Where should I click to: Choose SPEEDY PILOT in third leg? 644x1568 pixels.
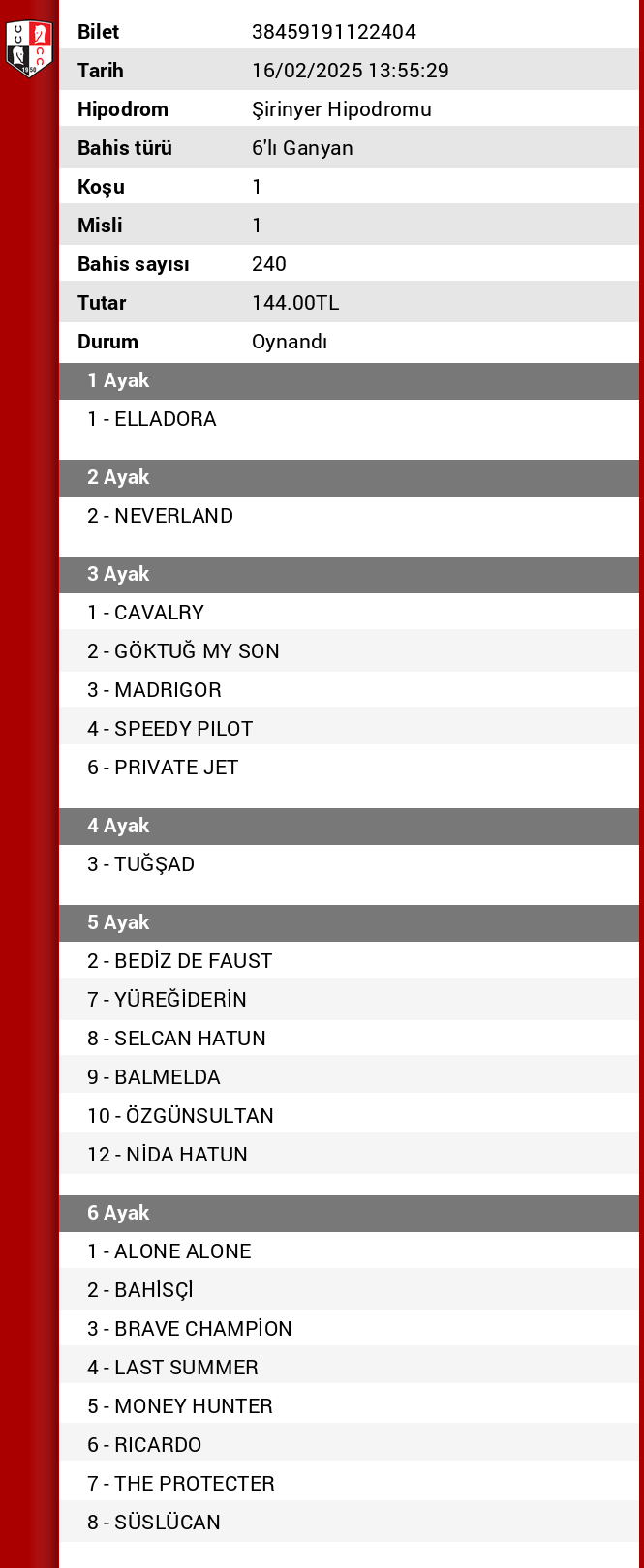pos(170,729)
